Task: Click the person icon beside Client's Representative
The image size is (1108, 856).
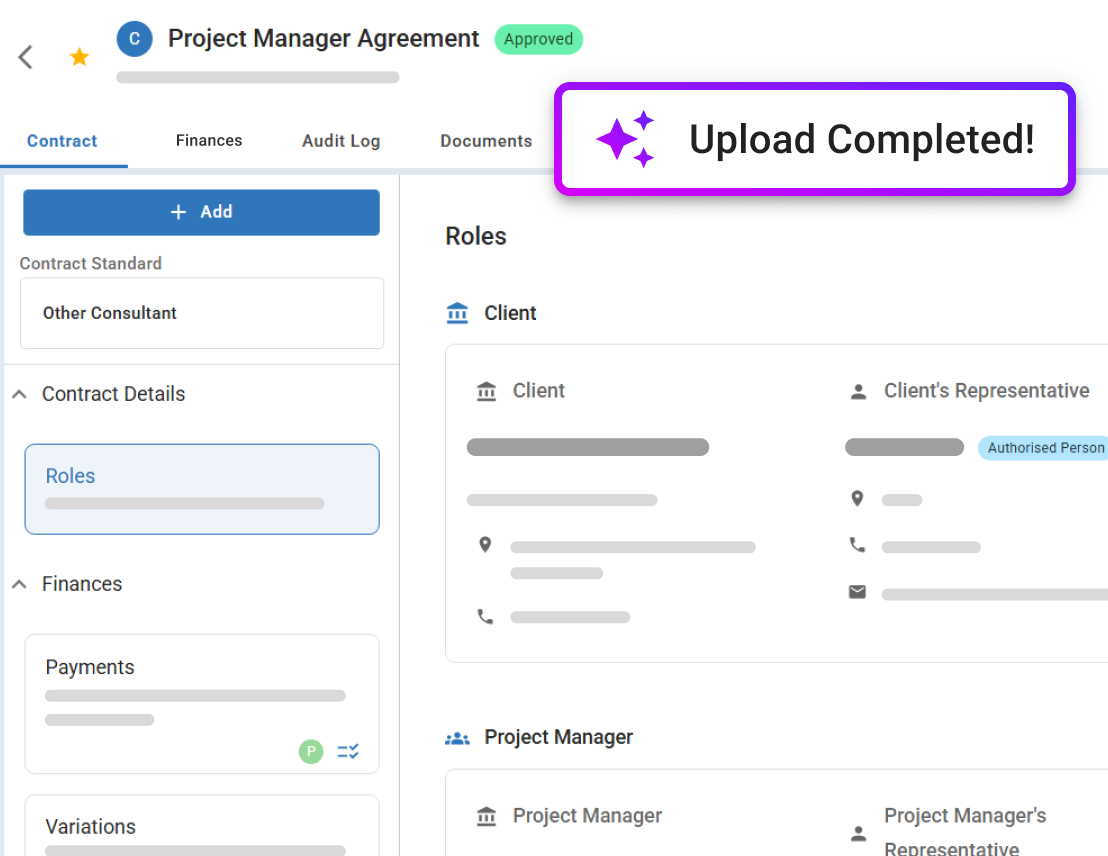Action: pos(858,392)
